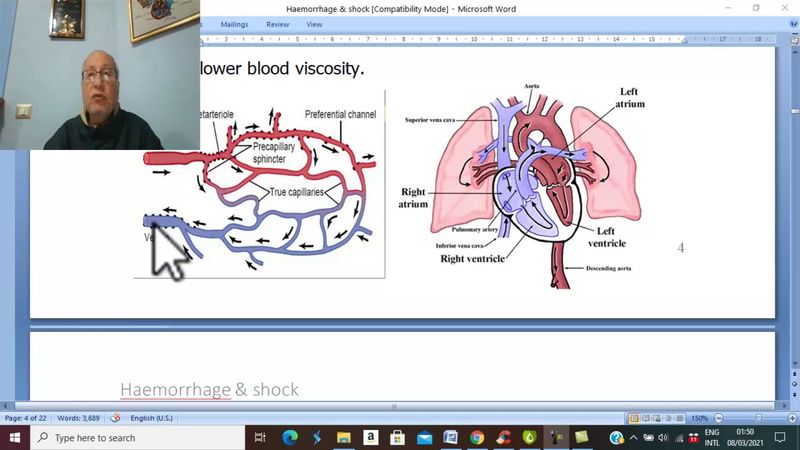Click the speaker volume tray icon
Screen dimensions: 800x450
pyautogui.click(x=663, y=438)
